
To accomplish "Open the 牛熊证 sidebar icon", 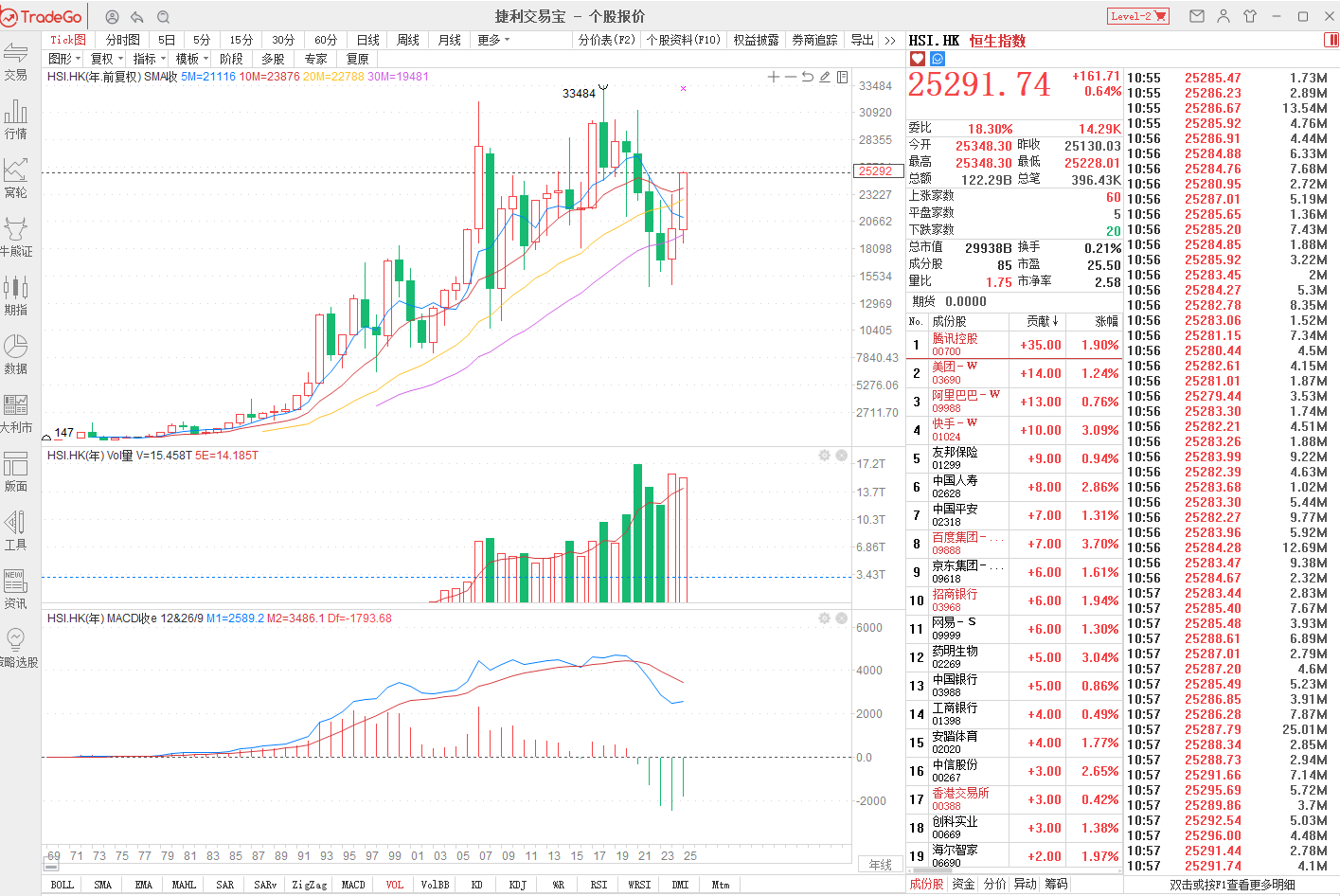I will [16, 237].
